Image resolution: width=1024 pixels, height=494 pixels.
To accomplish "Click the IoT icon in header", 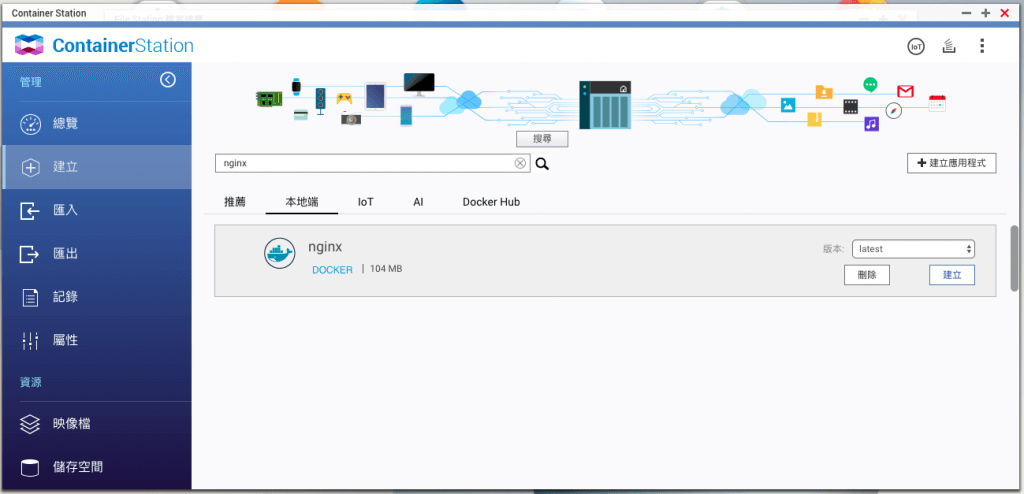I will click(915, 46).
